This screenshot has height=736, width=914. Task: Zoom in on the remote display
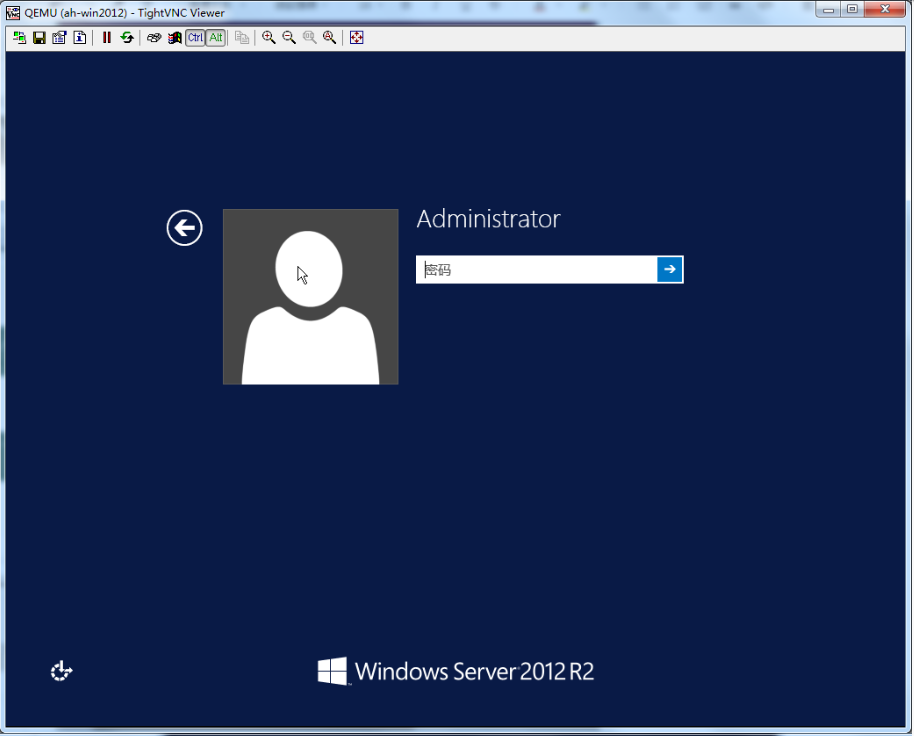(269, 38)
